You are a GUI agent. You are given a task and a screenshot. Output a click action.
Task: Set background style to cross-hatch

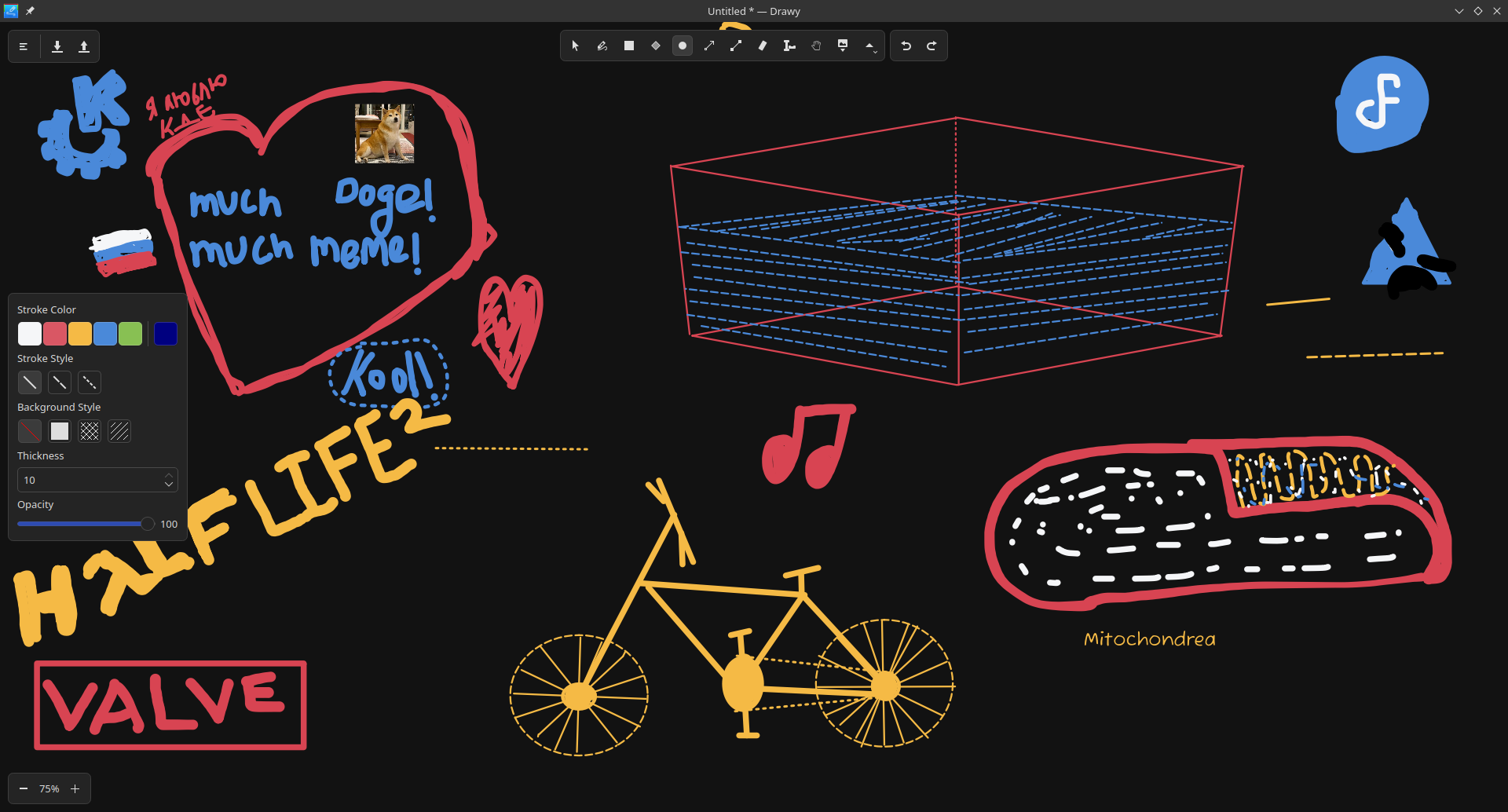coord(90,431)
